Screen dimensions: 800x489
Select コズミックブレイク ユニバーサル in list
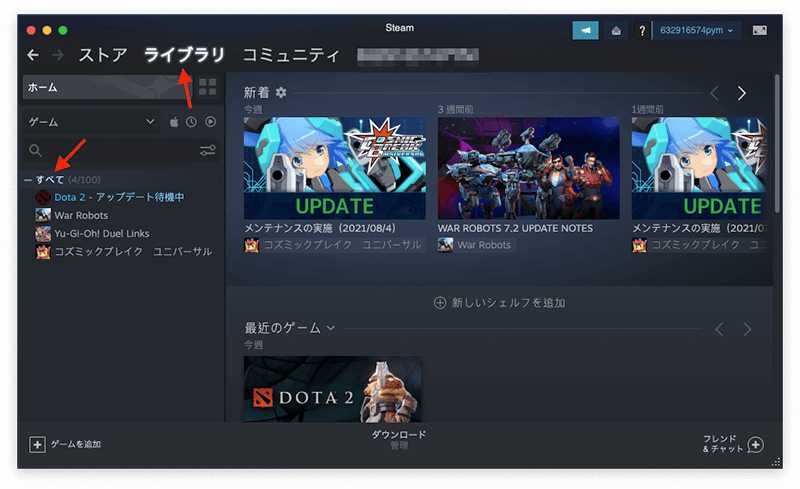click(133, 252)
